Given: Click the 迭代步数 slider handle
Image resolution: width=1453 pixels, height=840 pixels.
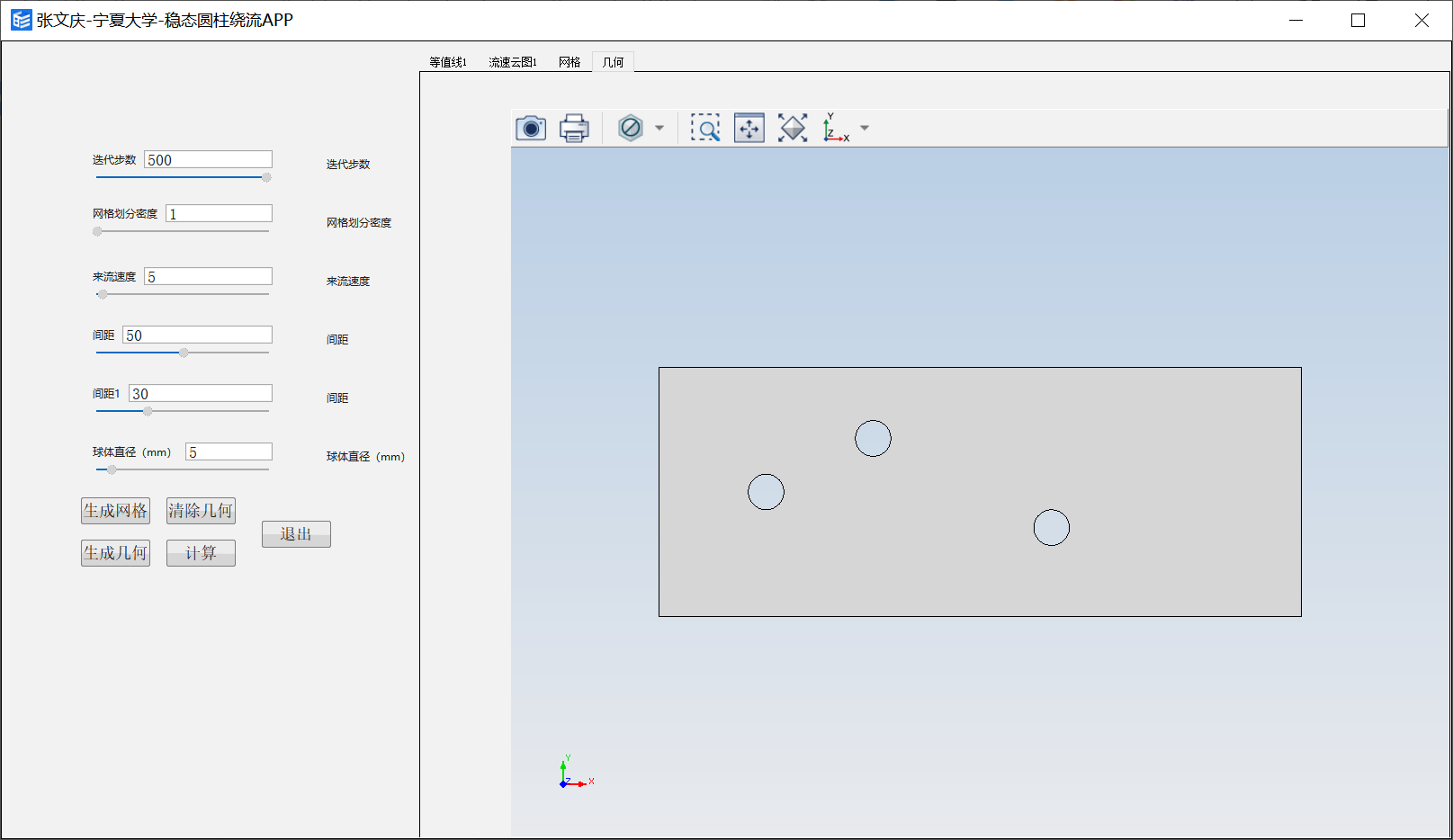Looking at the screenshot, I should pos(266,177).
